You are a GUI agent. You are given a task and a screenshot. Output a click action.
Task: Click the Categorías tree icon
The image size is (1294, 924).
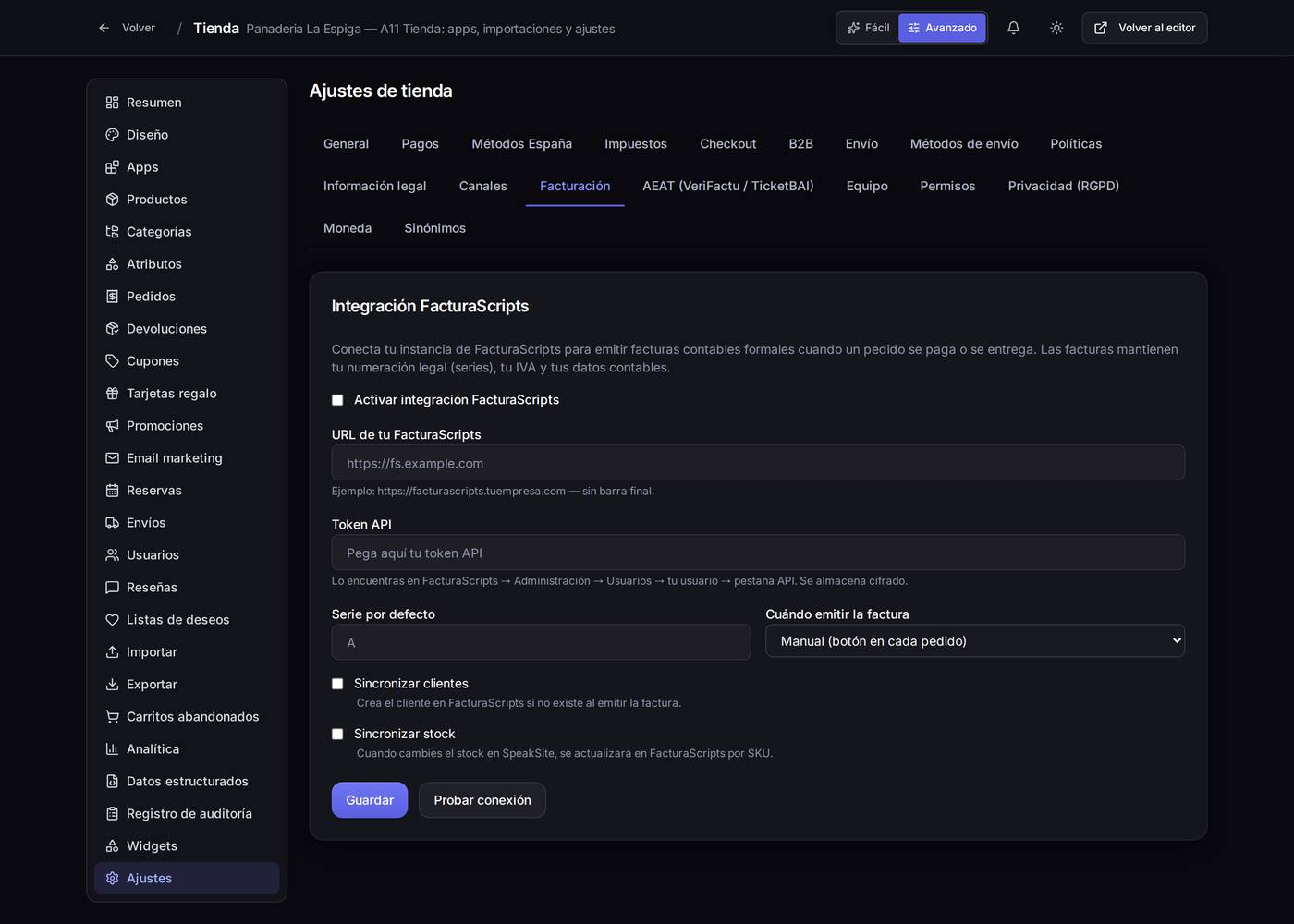coord(112,232)
